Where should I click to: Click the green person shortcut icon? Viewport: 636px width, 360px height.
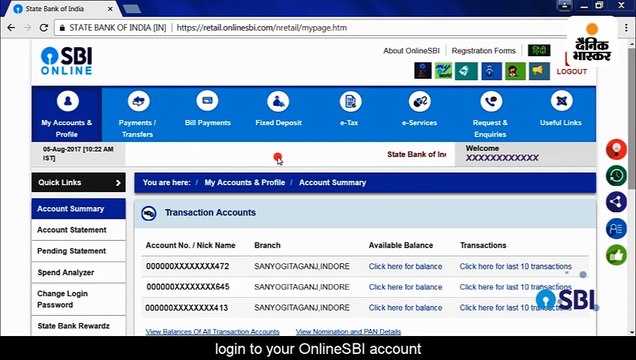click(x=515, y=71)
